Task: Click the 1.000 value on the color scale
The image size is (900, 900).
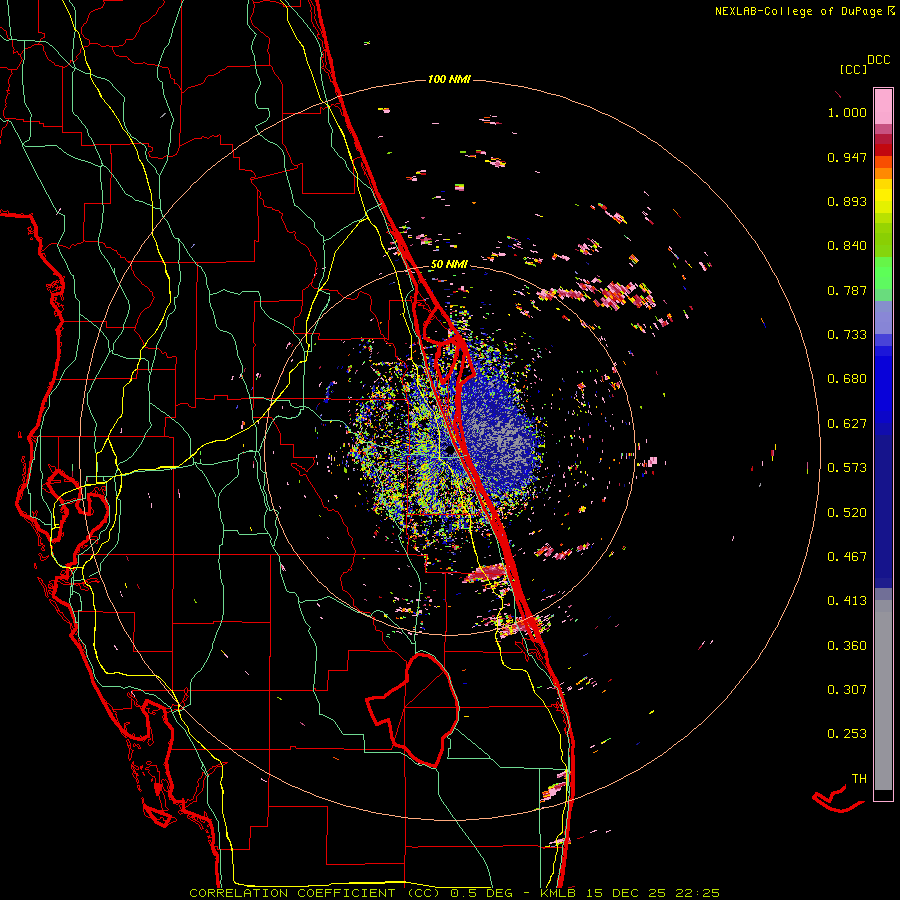Action: pyautogui.click(x=847, y=112)
